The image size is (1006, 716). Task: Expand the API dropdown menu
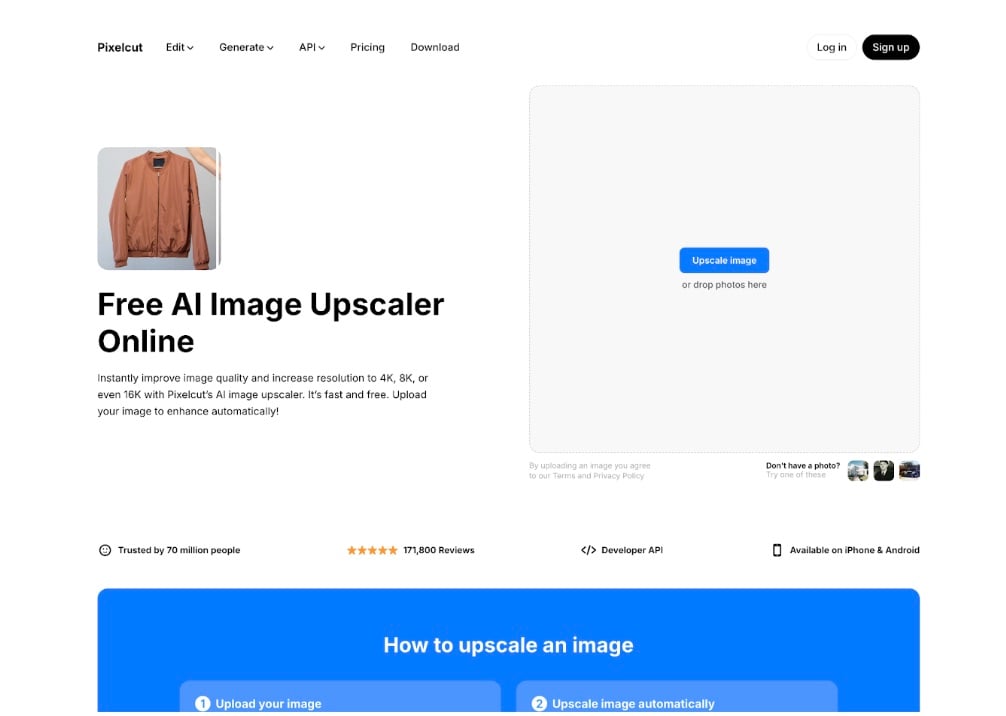312,47
